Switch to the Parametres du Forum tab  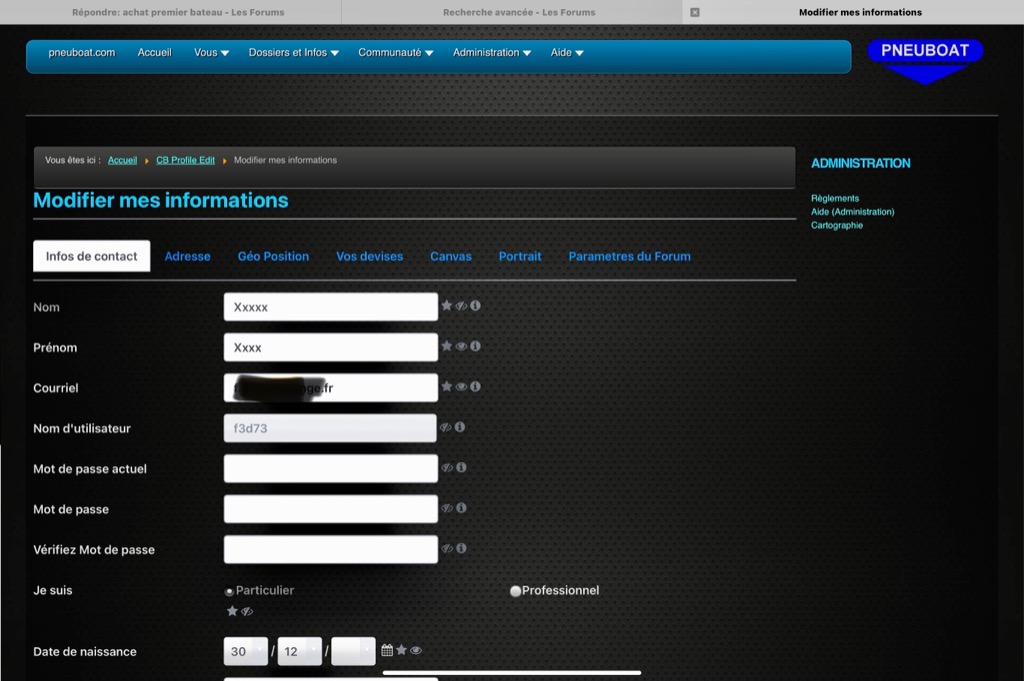pyautogui.click(x=629, y=256)
